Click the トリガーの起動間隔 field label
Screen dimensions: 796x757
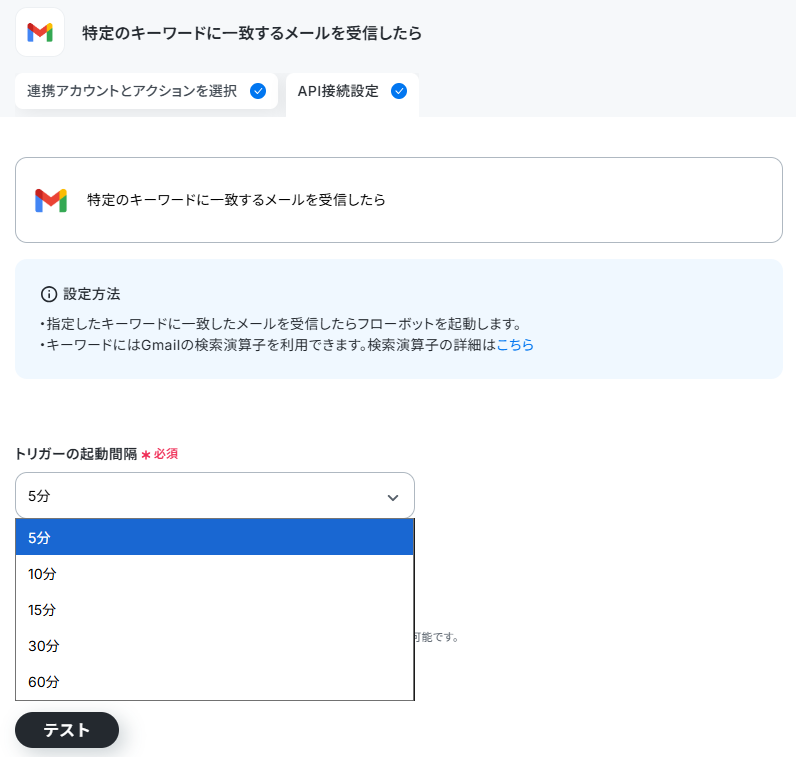76,454
